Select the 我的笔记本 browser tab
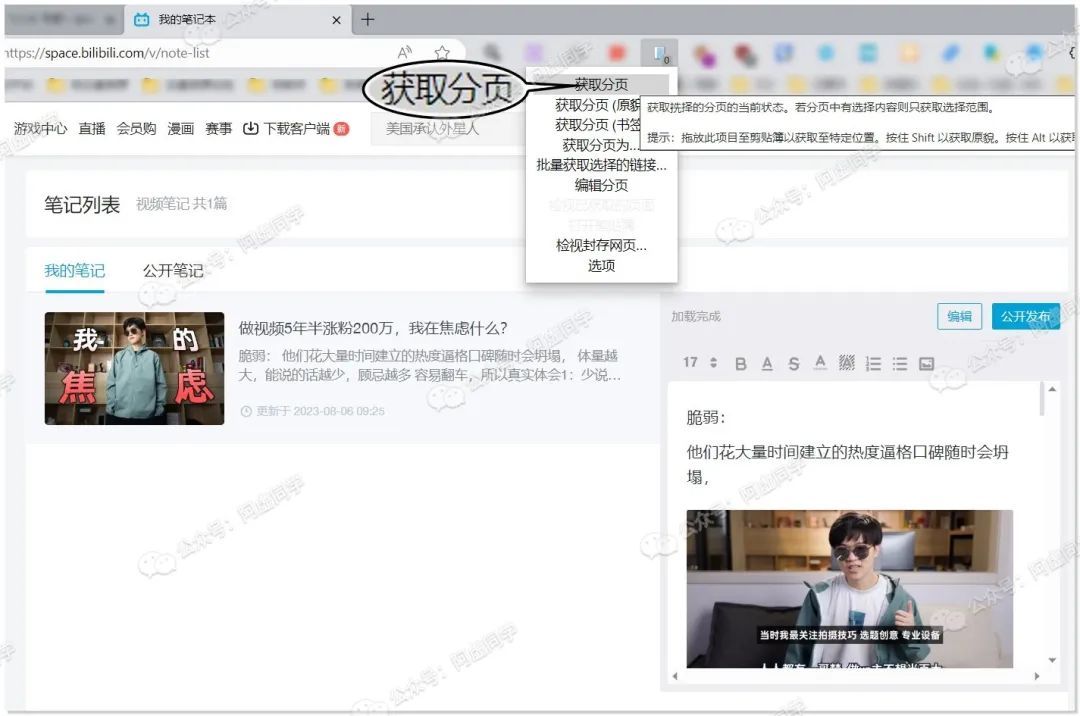Screen dimensions: 1080x716 (x=238, y=20)
